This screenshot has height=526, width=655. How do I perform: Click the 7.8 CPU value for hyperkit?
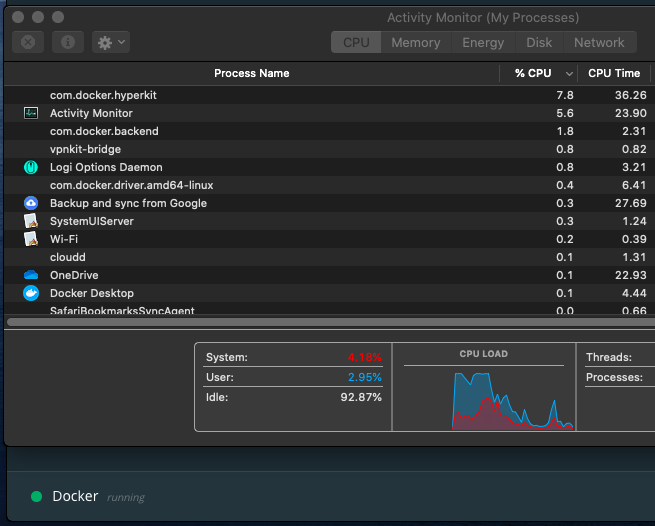[565, 95]
